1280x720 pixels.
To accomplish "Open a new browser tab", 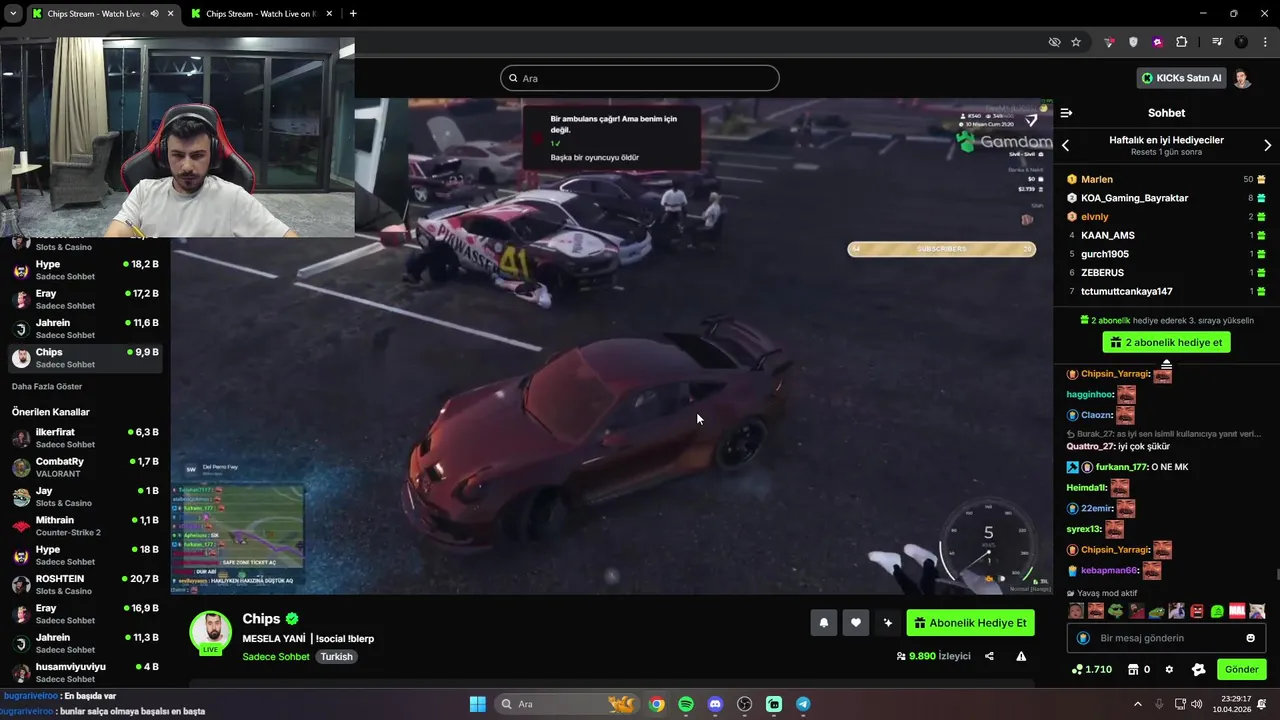I will coord(353,14).
